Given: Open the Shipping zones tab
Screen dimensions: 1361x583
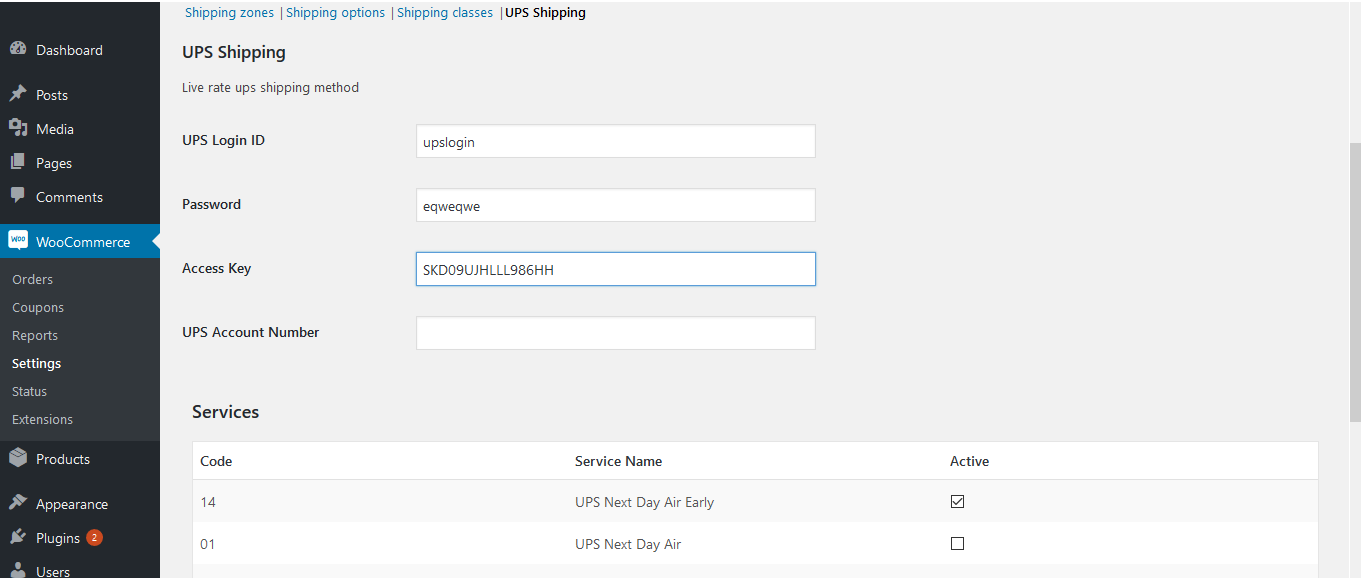Looking at the screenshot, I should (231, 13).
